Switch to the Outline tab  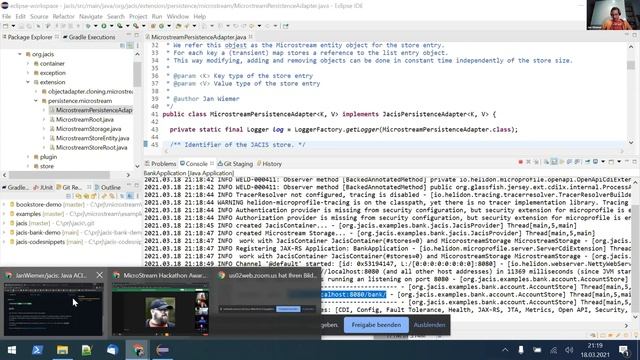click(108, 187)
